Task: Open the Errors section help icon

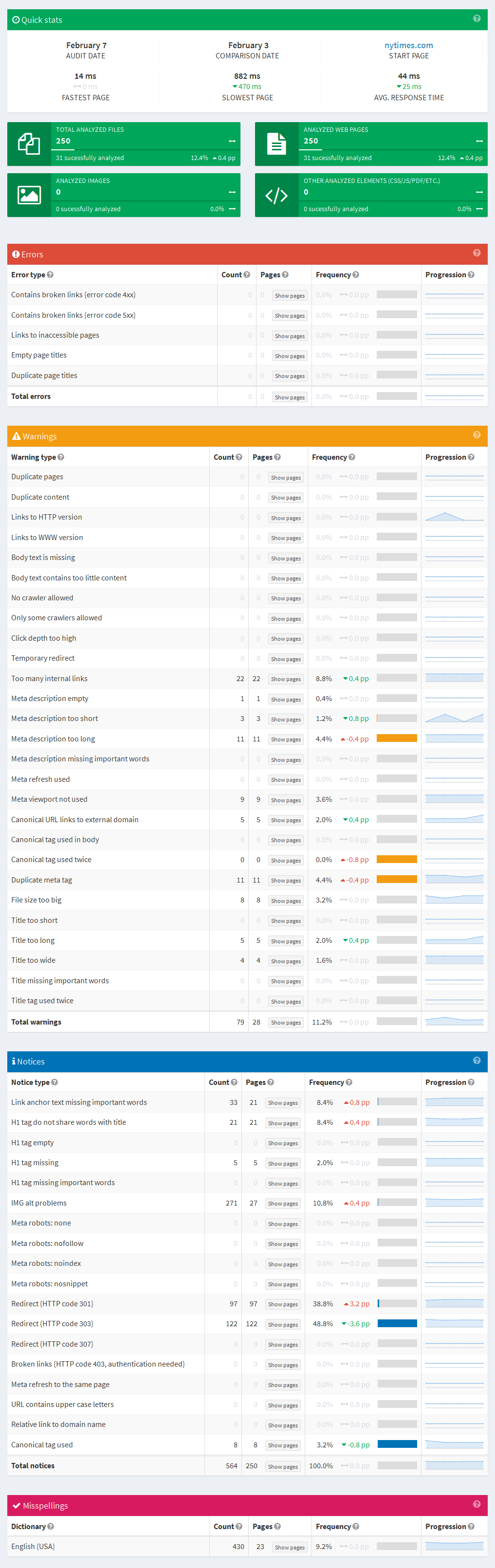Action: [x=477, y=254]
